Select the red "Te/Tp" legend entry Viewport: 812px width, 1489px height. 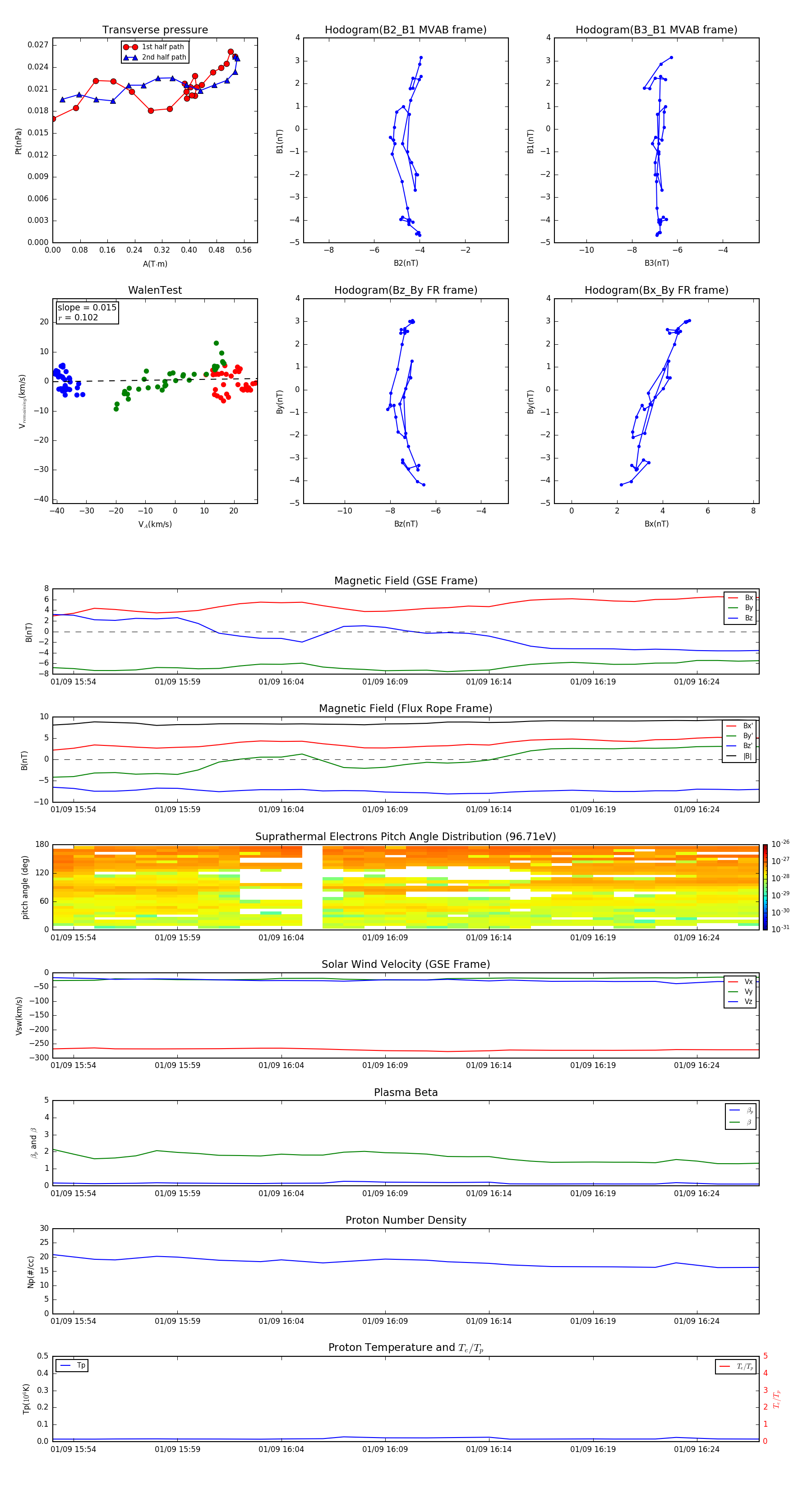coord(736,1366)
